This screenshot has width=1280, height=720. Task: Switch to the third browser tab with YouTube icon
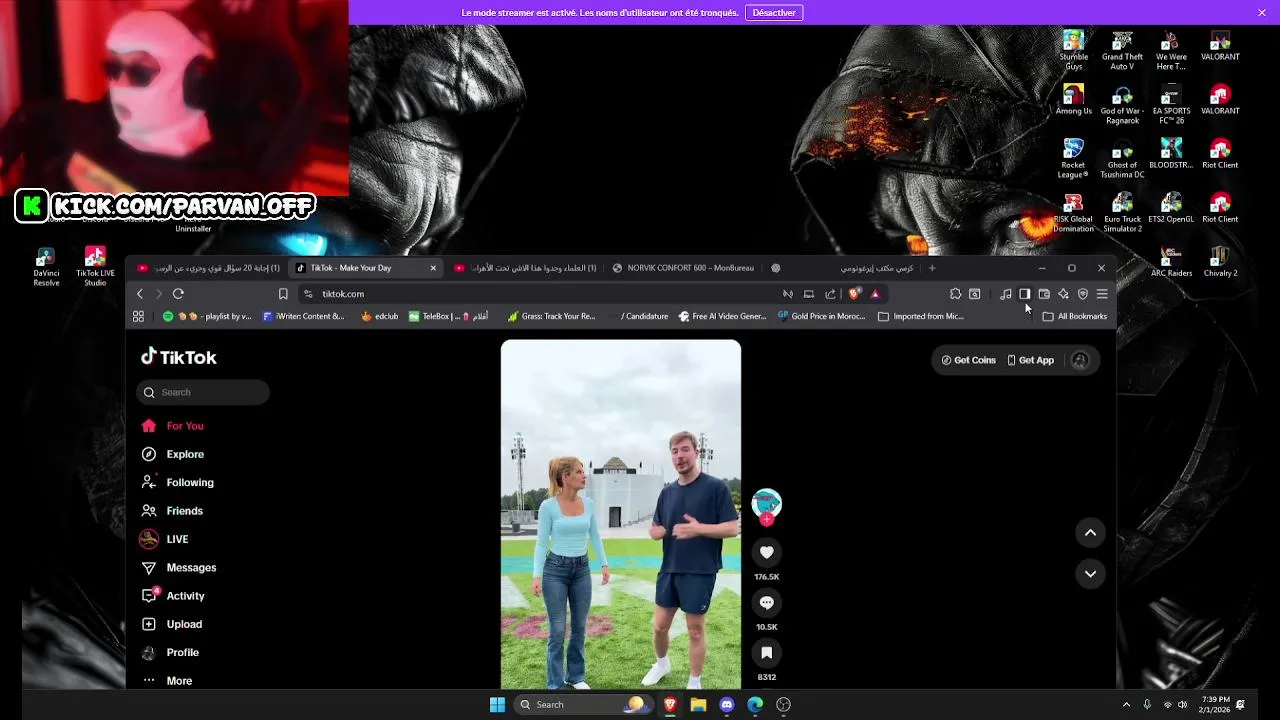click(x=525, y=268)
